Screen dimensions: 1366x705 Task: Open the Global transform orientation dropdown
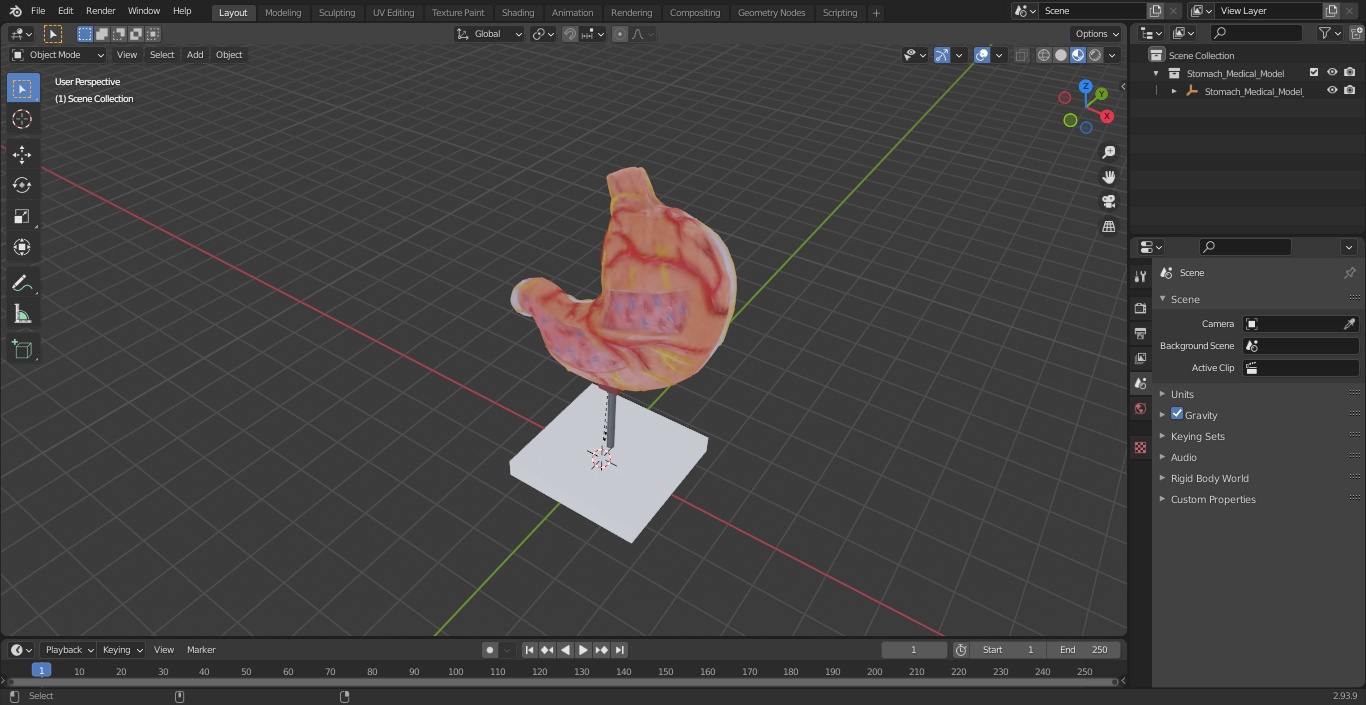[489, 34]
